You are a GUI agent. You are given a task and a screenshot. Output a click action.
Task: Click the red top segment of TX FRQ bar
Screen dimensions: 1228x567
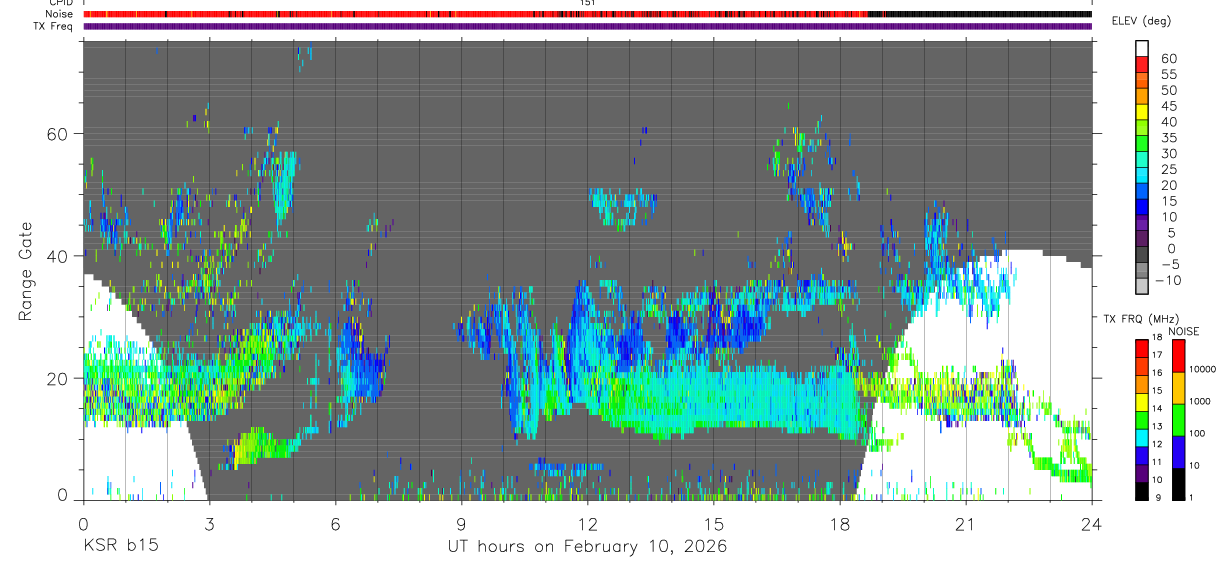tap(1143, 348)
